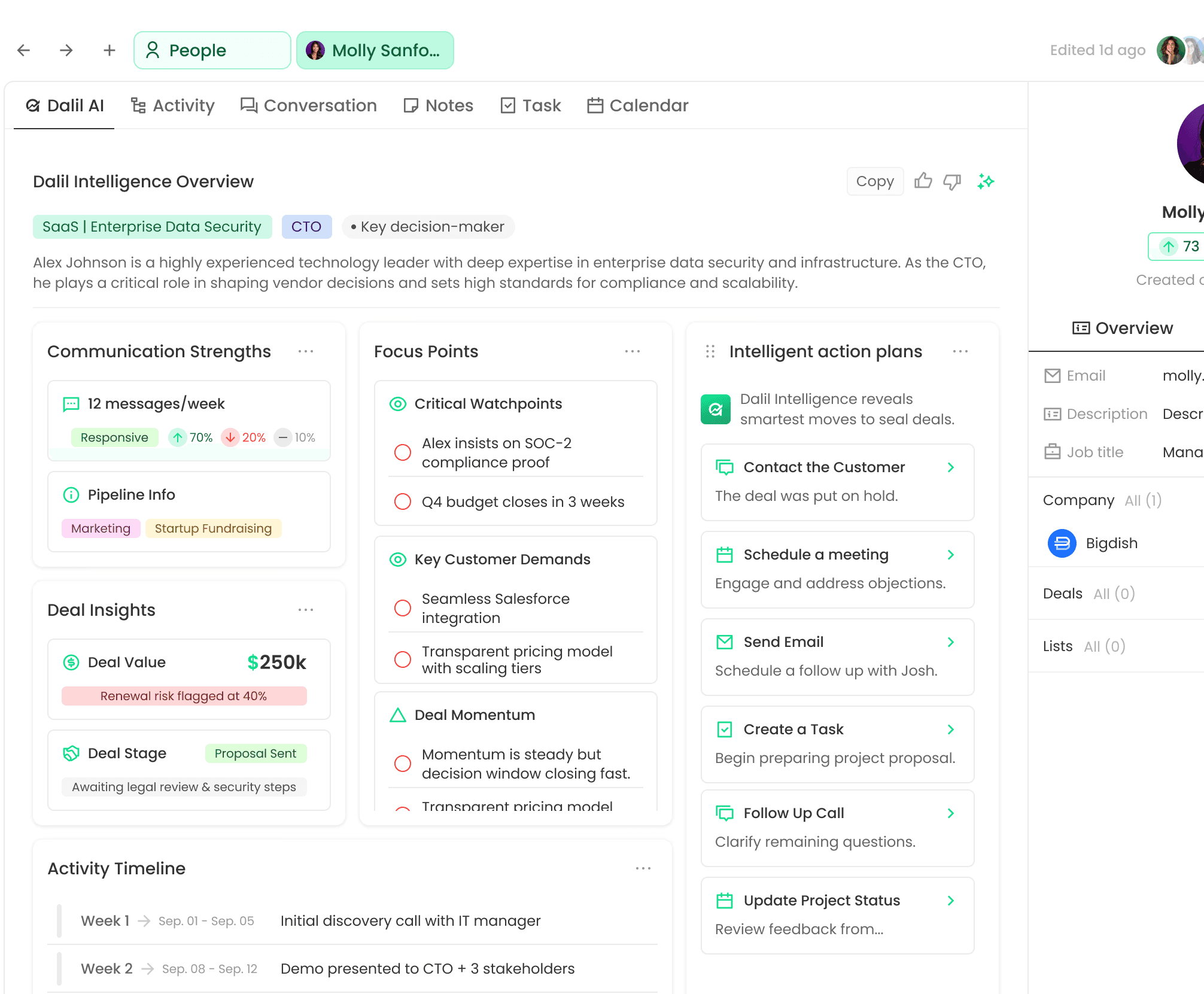Image resolution: width=1204 pixels, height=994 pixels.
Task: Mark Q4 budget closes item as done
Action: (x=403, y=501)
